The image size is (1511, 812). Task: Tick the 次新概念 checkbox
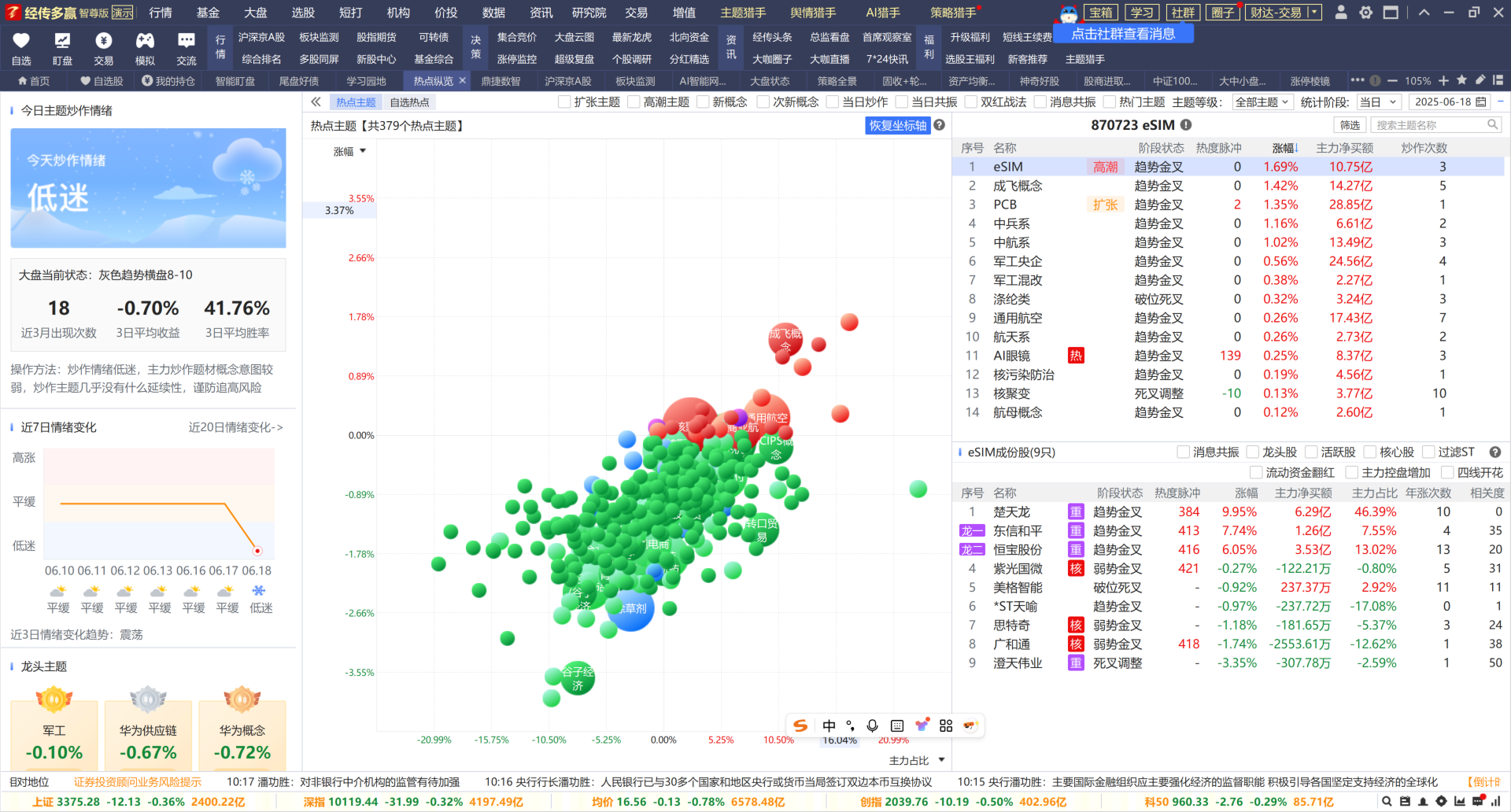pos(763,101)
